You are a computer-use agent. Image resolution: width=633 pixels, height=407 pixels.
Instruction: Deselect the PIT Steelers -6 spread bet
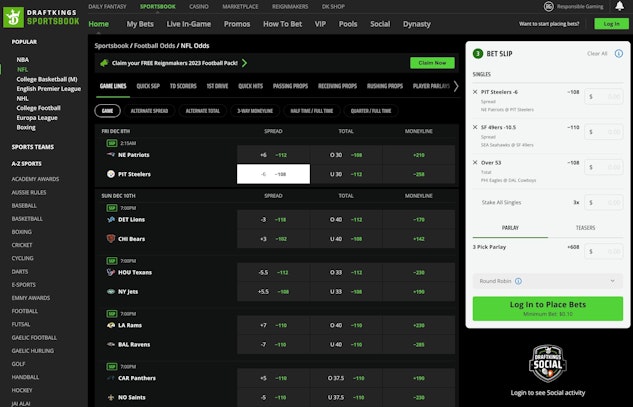(273, 174)
